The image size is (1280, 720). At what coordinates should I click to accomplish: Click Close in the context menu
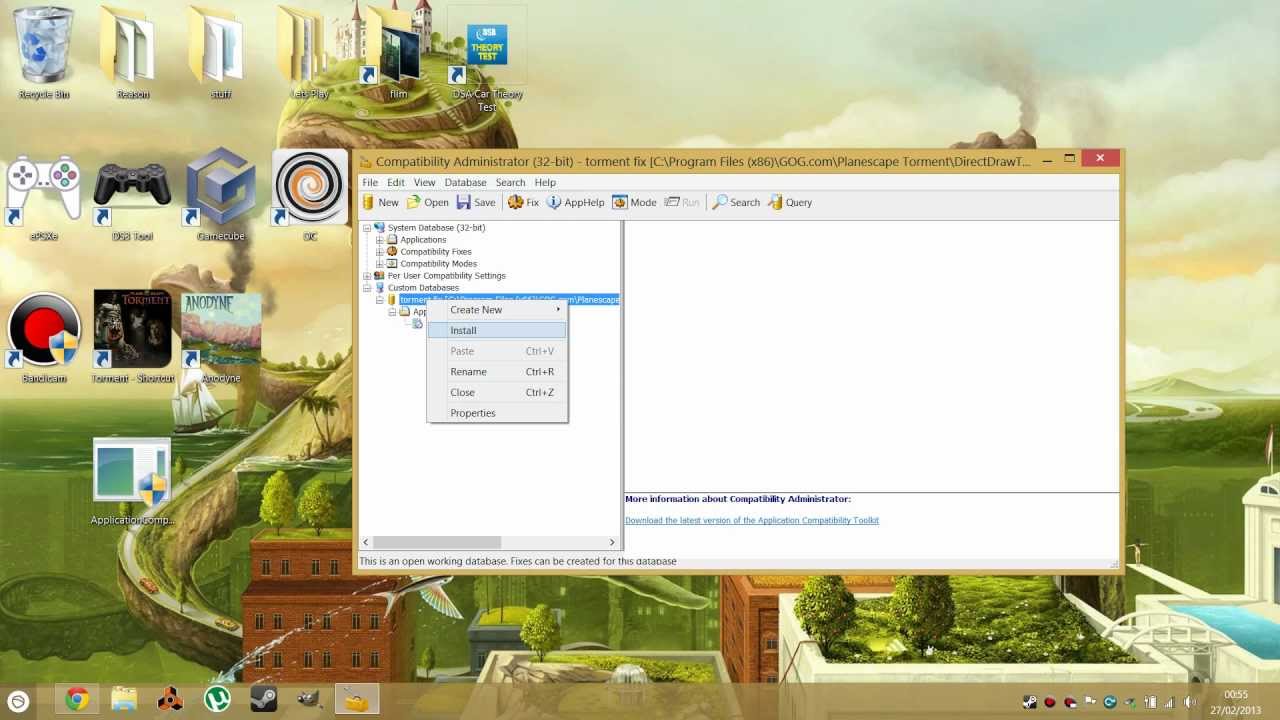point(497,392)
